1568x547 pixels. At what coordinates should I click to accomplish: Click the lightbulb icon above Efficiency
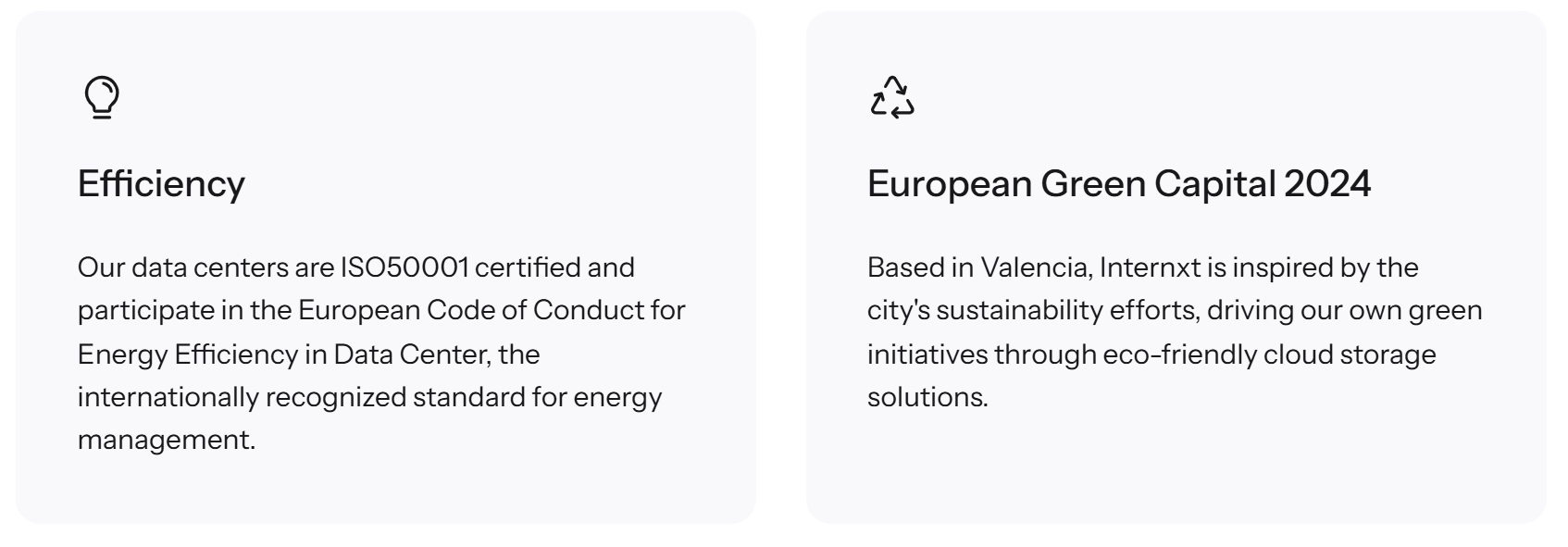pyautogui.click(x=102, y=97)
